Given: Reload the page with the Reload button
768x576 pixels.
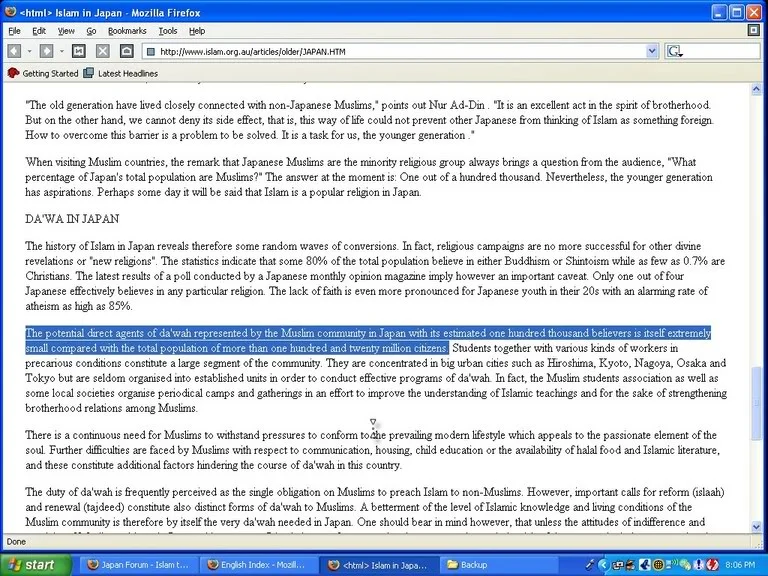Looking at the screenshot, I should pyautogui.click(x=79, y=51).
